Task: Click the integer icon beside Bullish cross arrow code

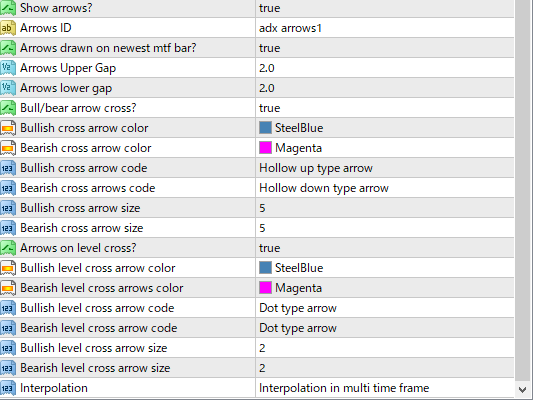Action: click(8, 168)
